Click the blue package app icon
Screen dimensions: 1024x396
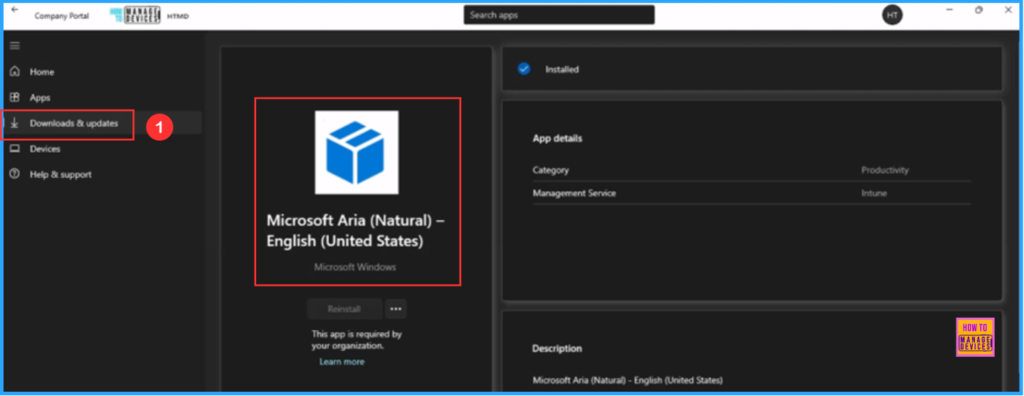click(x=357, y=152)
